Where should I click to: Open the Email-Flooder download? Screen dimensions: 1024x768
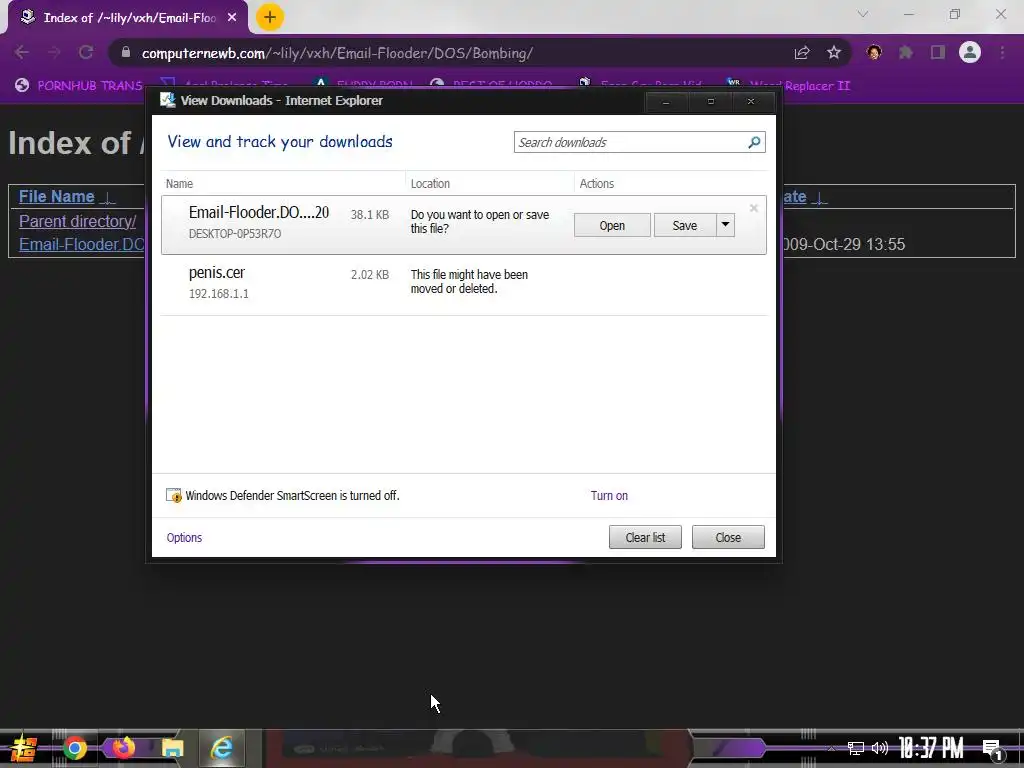pyautogui.click(x=612, y=225)
